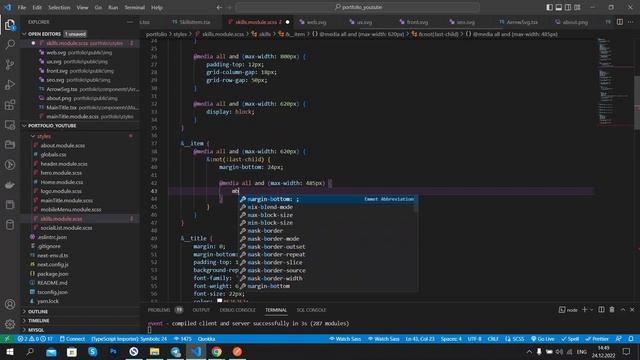This screenshot has width=640, height=360.
Task: Click the split editor right icon
Action: 620,22
